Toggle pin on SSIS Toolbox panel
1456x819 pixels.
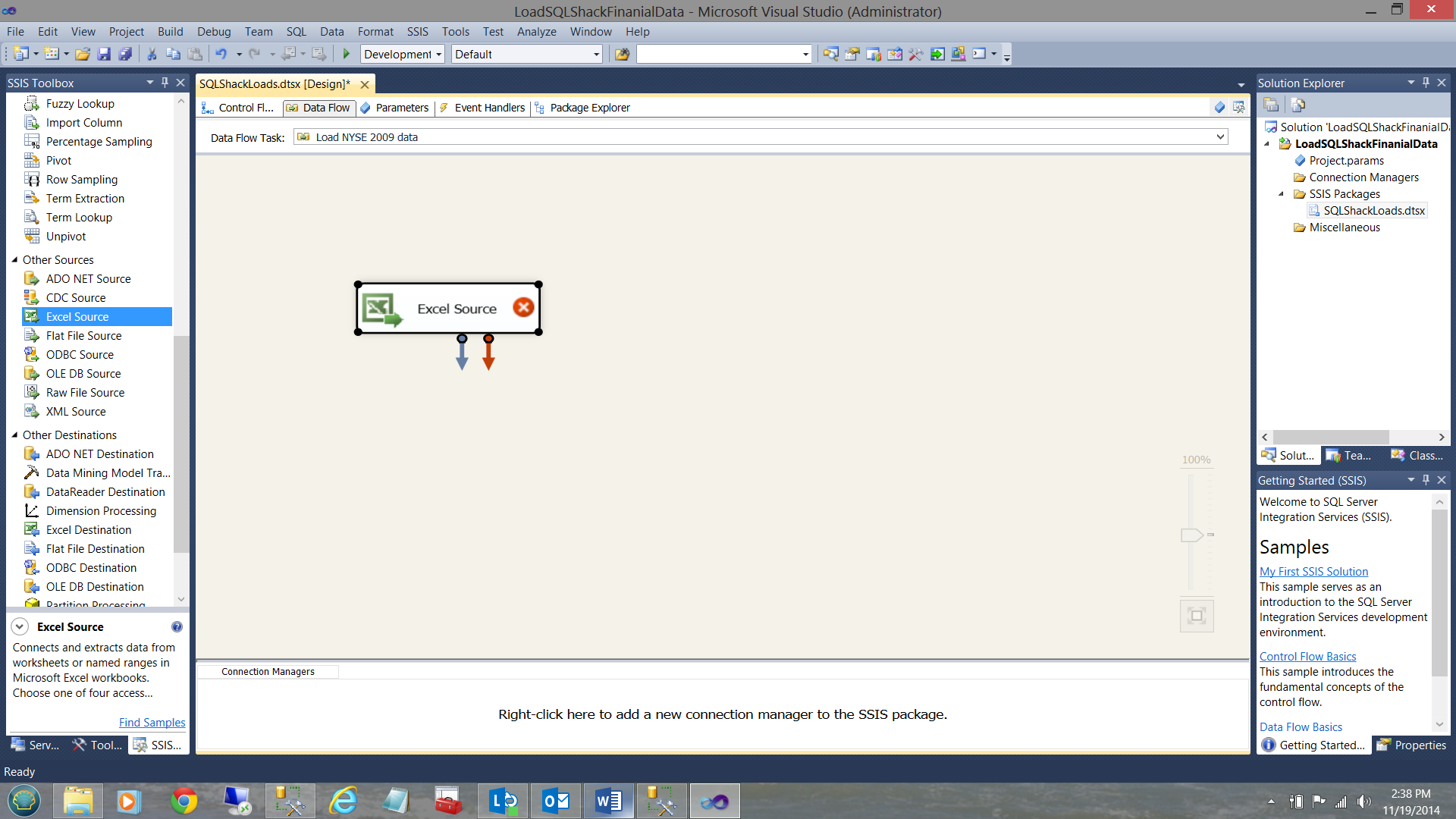[x=165, y=83]
